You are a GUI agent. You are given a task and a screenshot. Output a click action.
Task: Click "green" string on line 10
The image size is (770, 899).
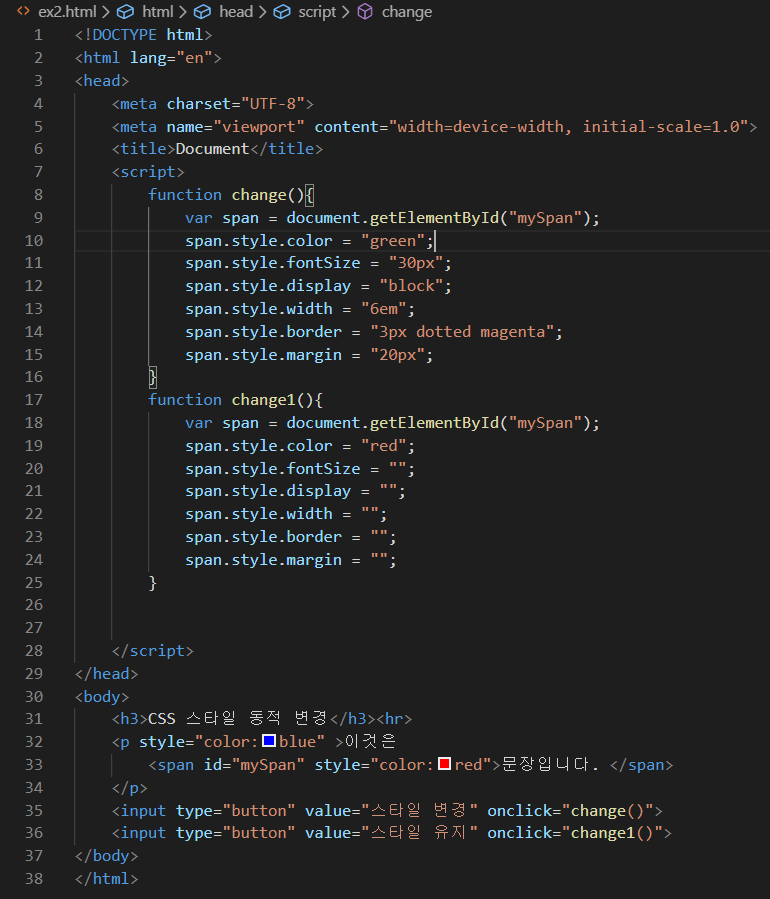coord(393,241)
